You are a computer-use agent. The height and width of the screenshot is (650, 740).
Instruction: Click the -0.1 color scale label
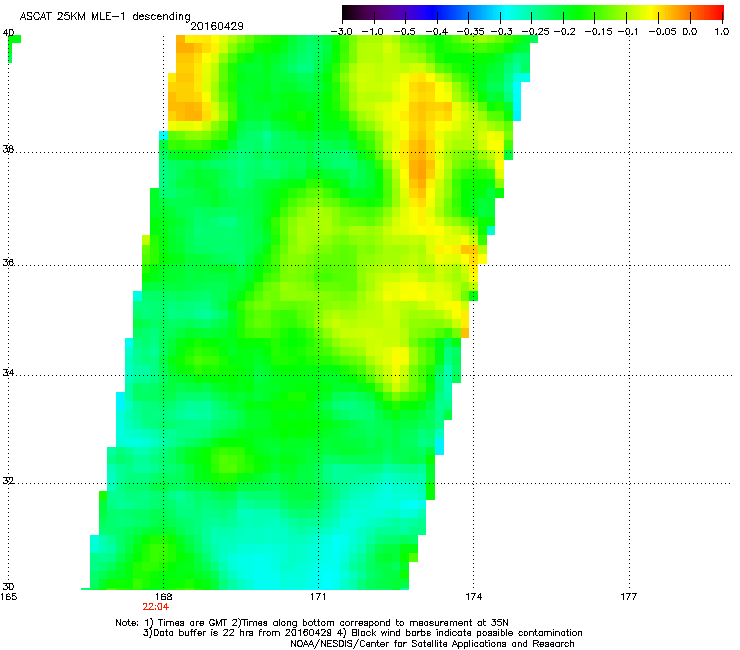[x=628, y=32]
